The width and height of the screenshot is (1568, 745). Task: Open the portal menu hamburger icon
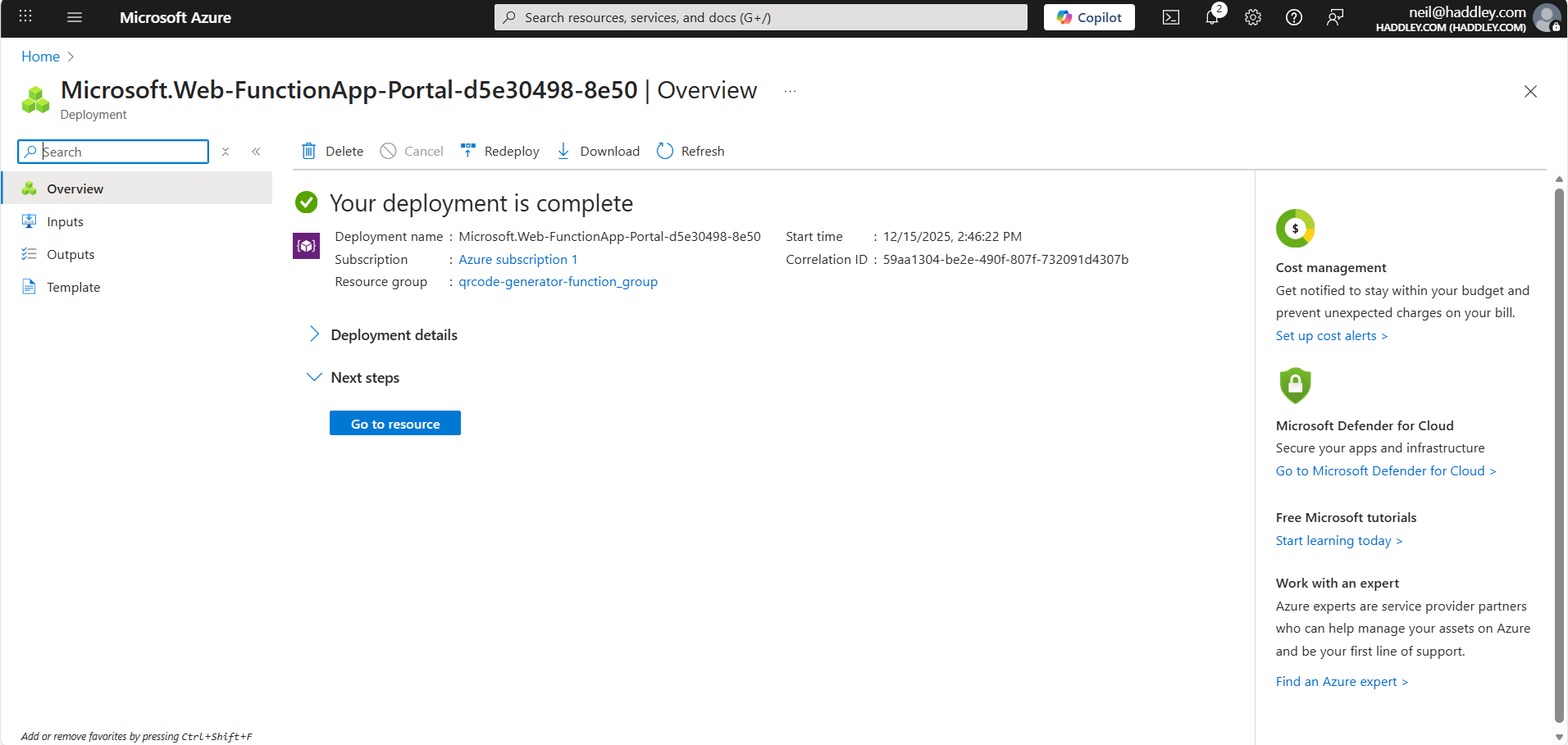click(74, 16)
